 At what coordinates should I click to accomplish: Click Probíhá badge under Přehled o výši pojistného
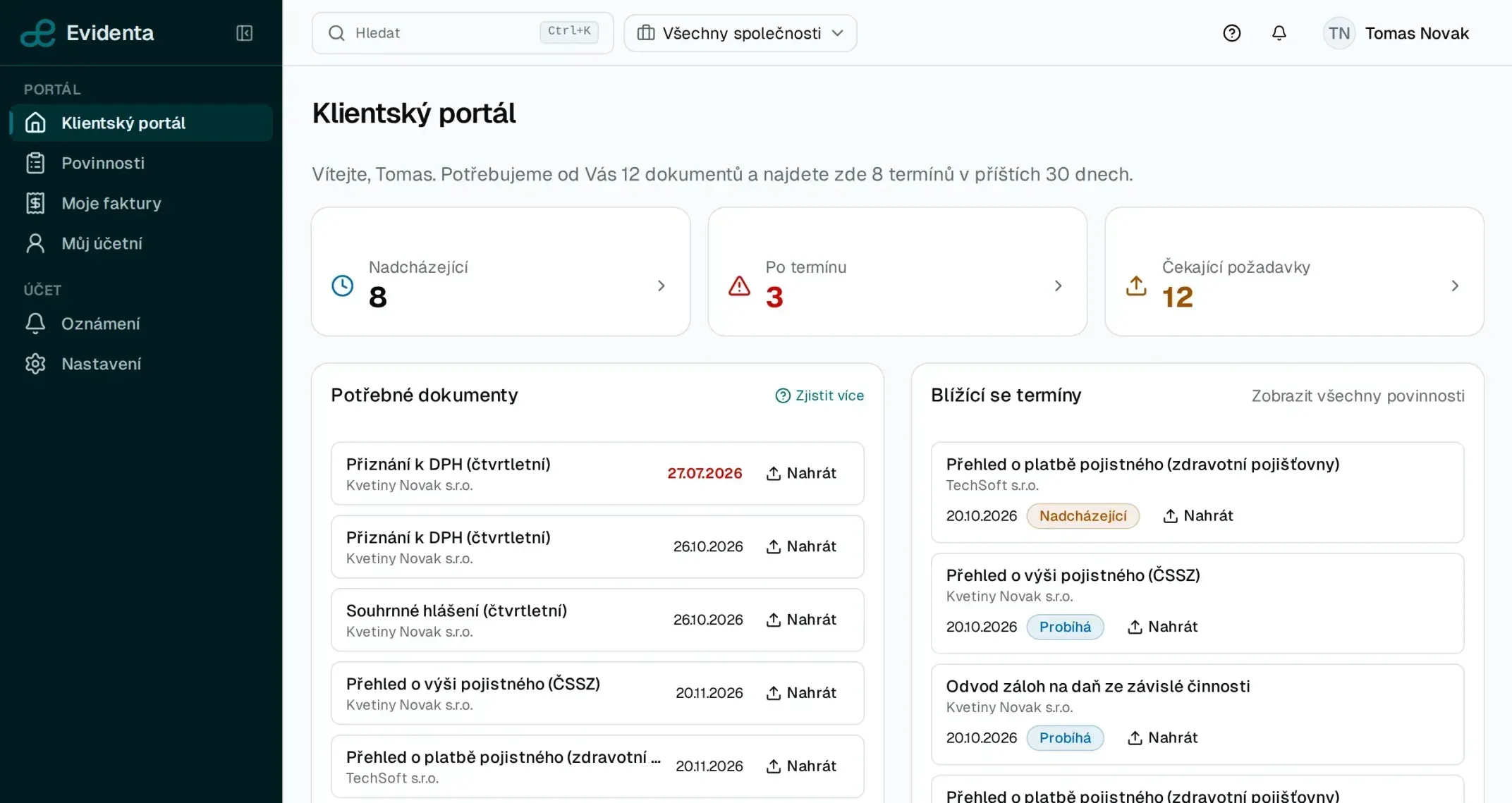[x=1065, y=627]
